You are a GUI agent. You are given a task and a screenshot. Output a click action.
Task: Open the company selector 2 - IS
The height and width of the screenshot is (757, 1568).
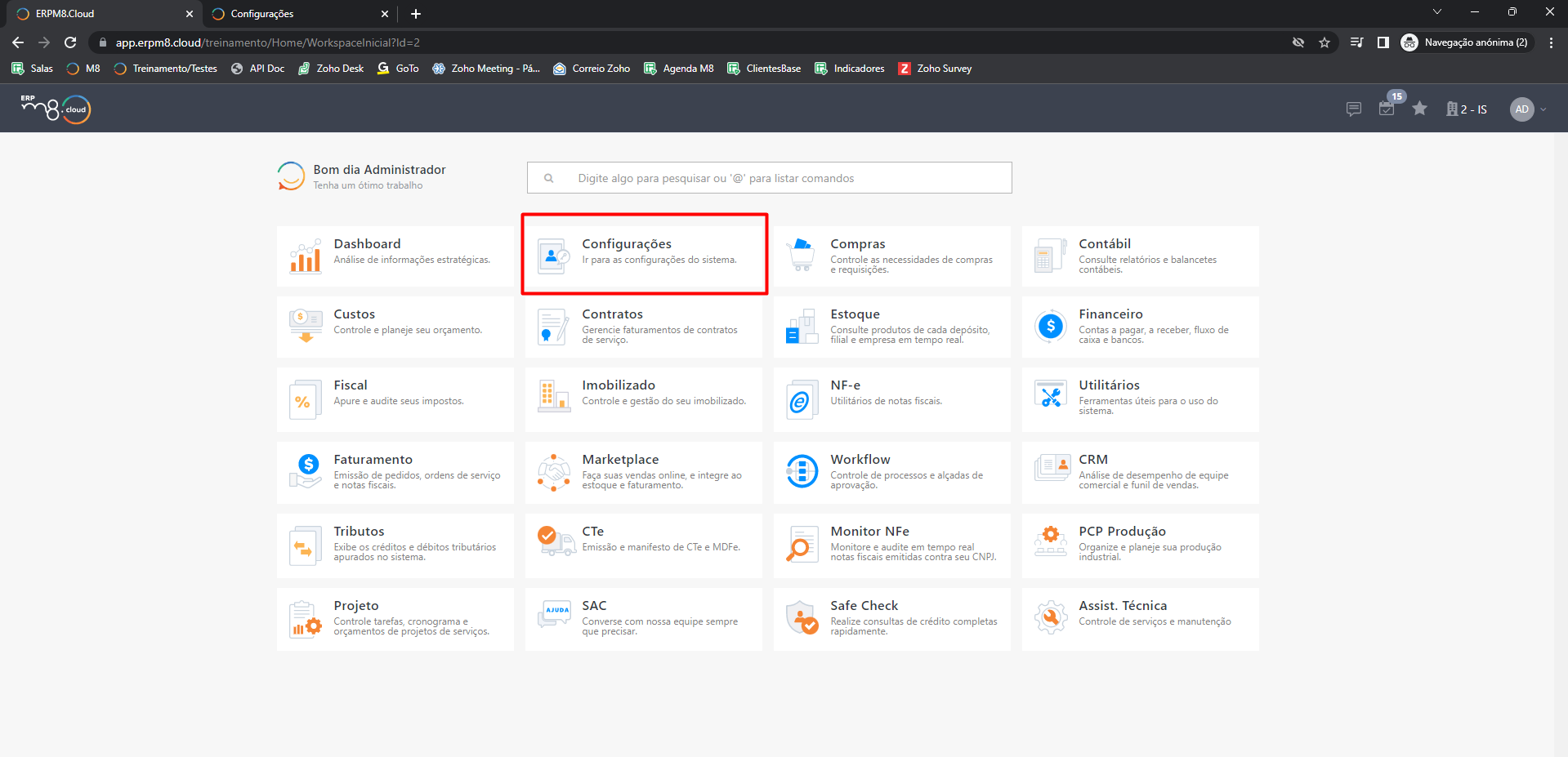tap(1467, 109)
